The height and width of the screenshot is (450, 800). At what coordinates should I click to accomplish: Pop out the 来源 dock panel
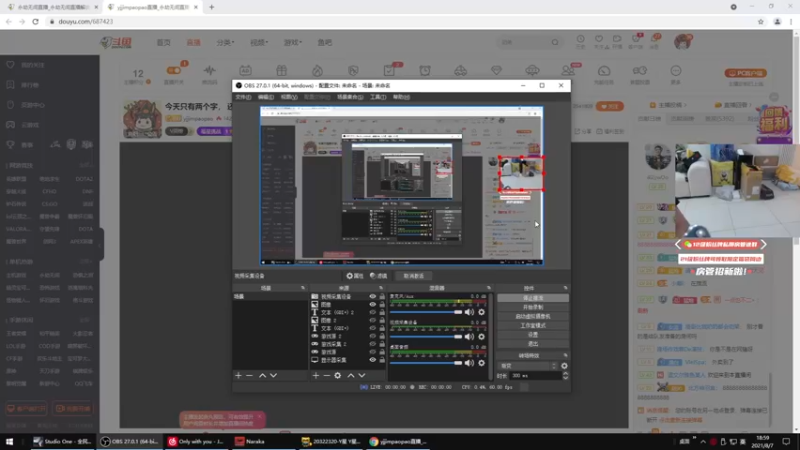pyautogui.click(x=381, y=288)
